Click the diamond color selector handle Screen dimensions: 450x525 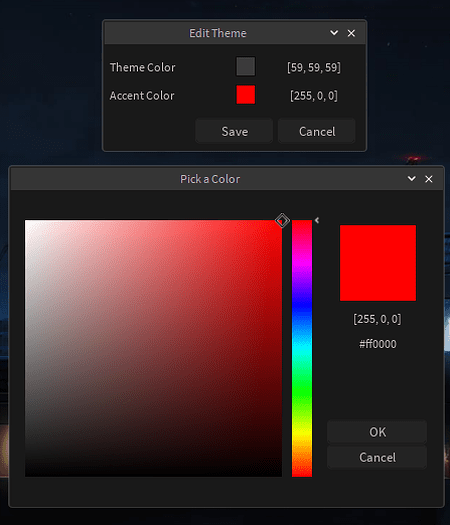tap(282, 220)
